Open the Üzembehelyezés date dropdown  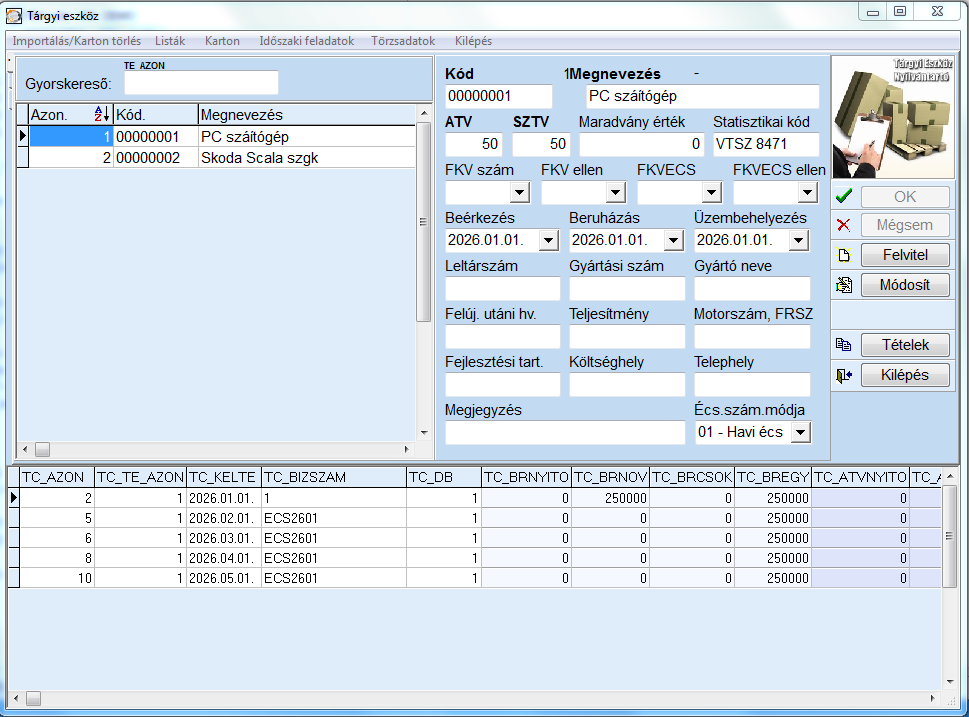coord(798,240)
